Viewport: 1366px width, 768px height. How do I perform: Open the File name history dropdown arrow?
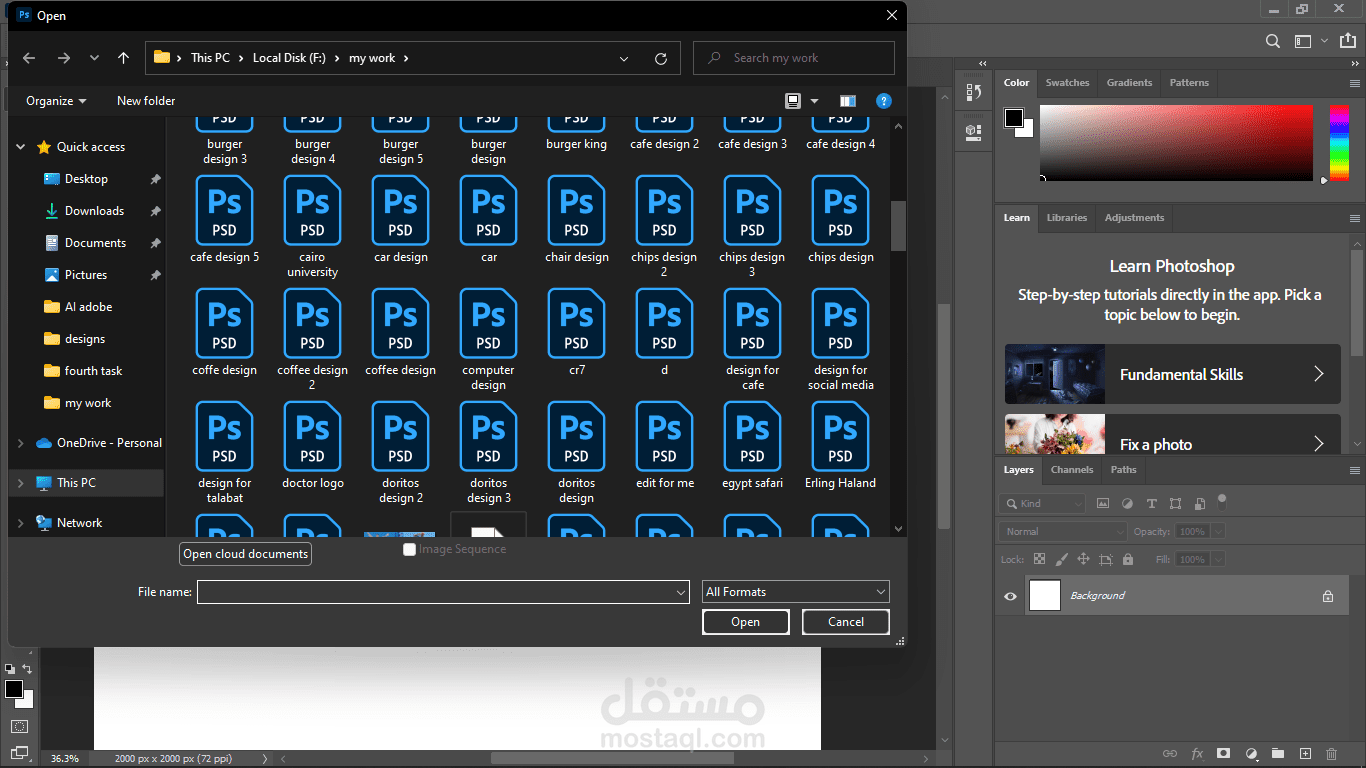pyautogui.click(x=681, y=592)
